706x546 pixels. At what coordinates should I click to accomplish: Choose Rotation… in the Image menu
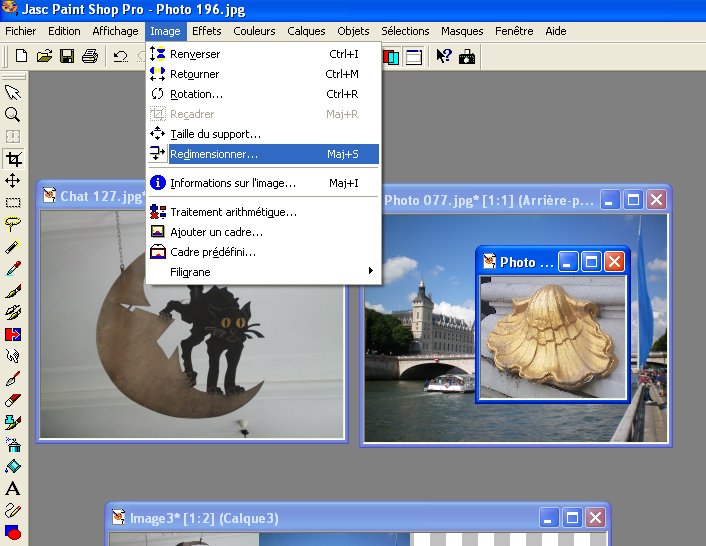tap(264, 94)
